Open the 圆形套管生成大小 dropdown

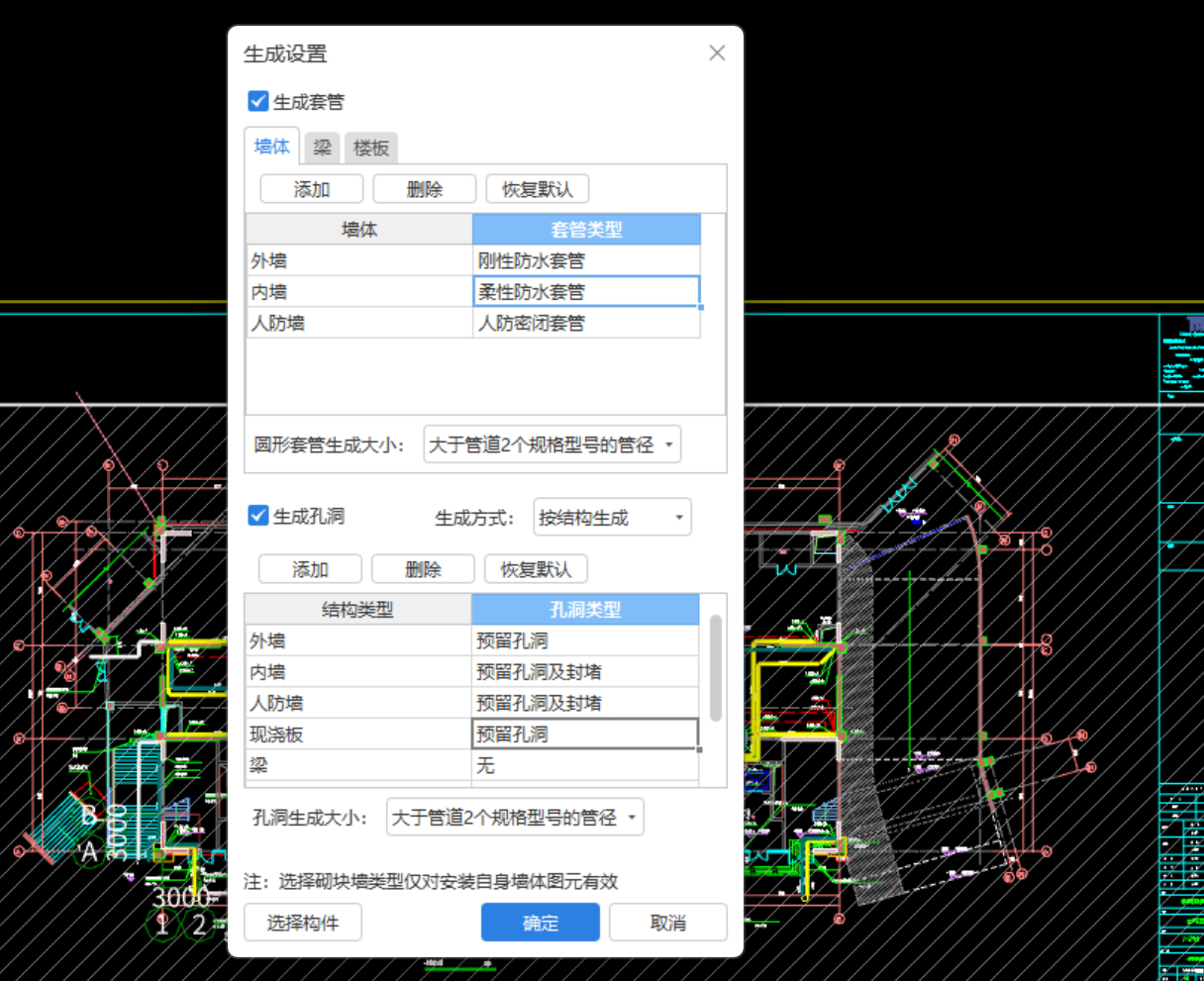pos(552,445)
